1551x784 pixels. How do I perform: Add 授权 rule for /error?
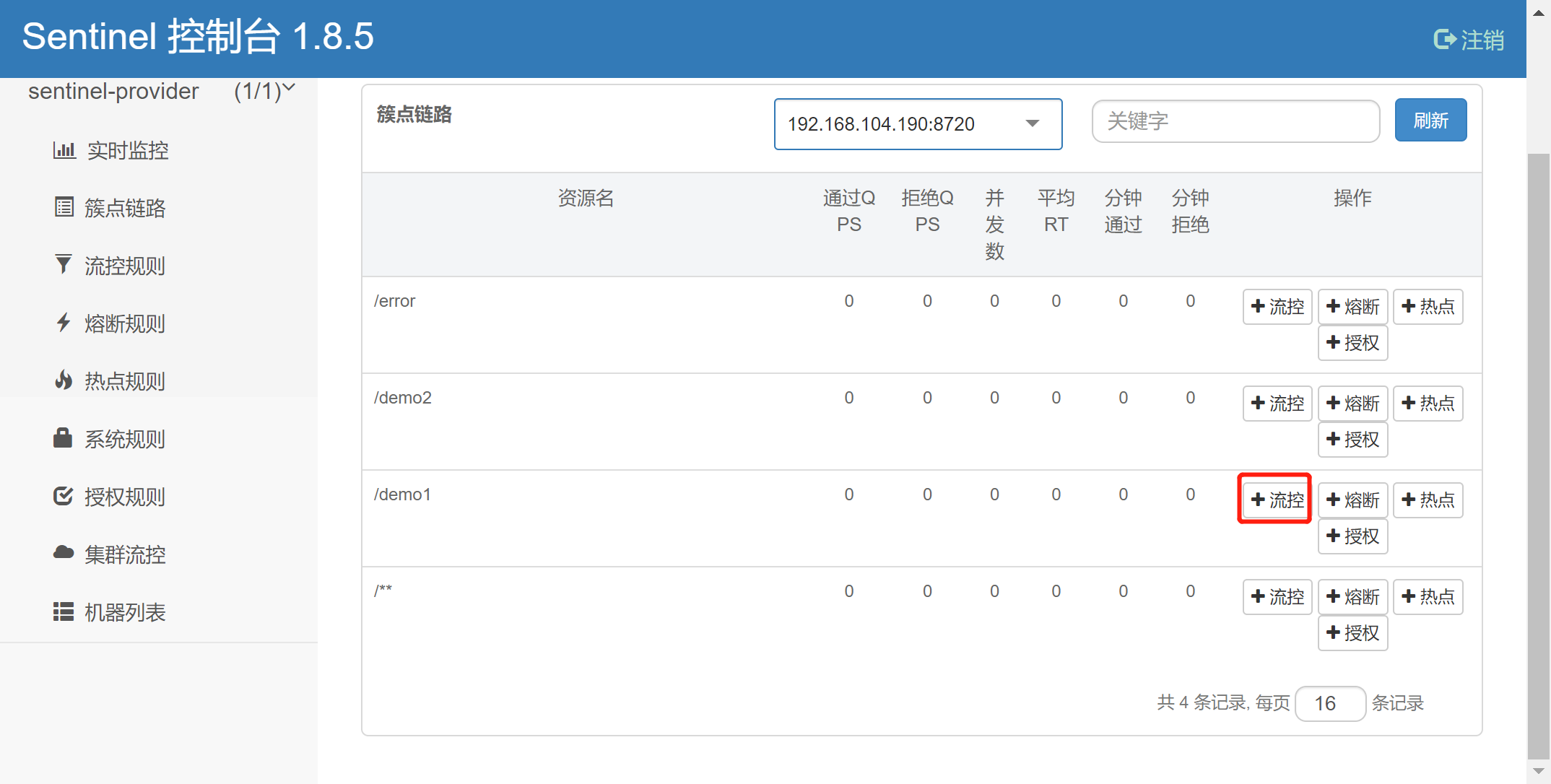click(1352, 343)
